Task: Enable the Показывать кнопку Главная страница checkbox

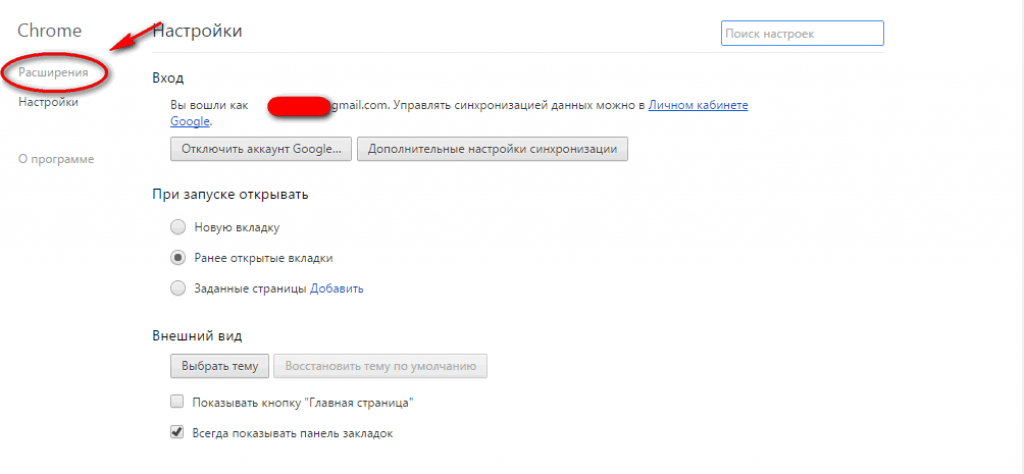Action: (177, 402)
